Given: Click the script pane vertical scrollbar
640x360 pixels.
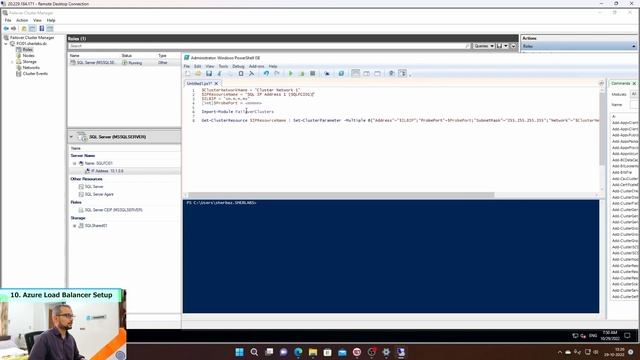Looking at the screenshot, I should point(602,129).
